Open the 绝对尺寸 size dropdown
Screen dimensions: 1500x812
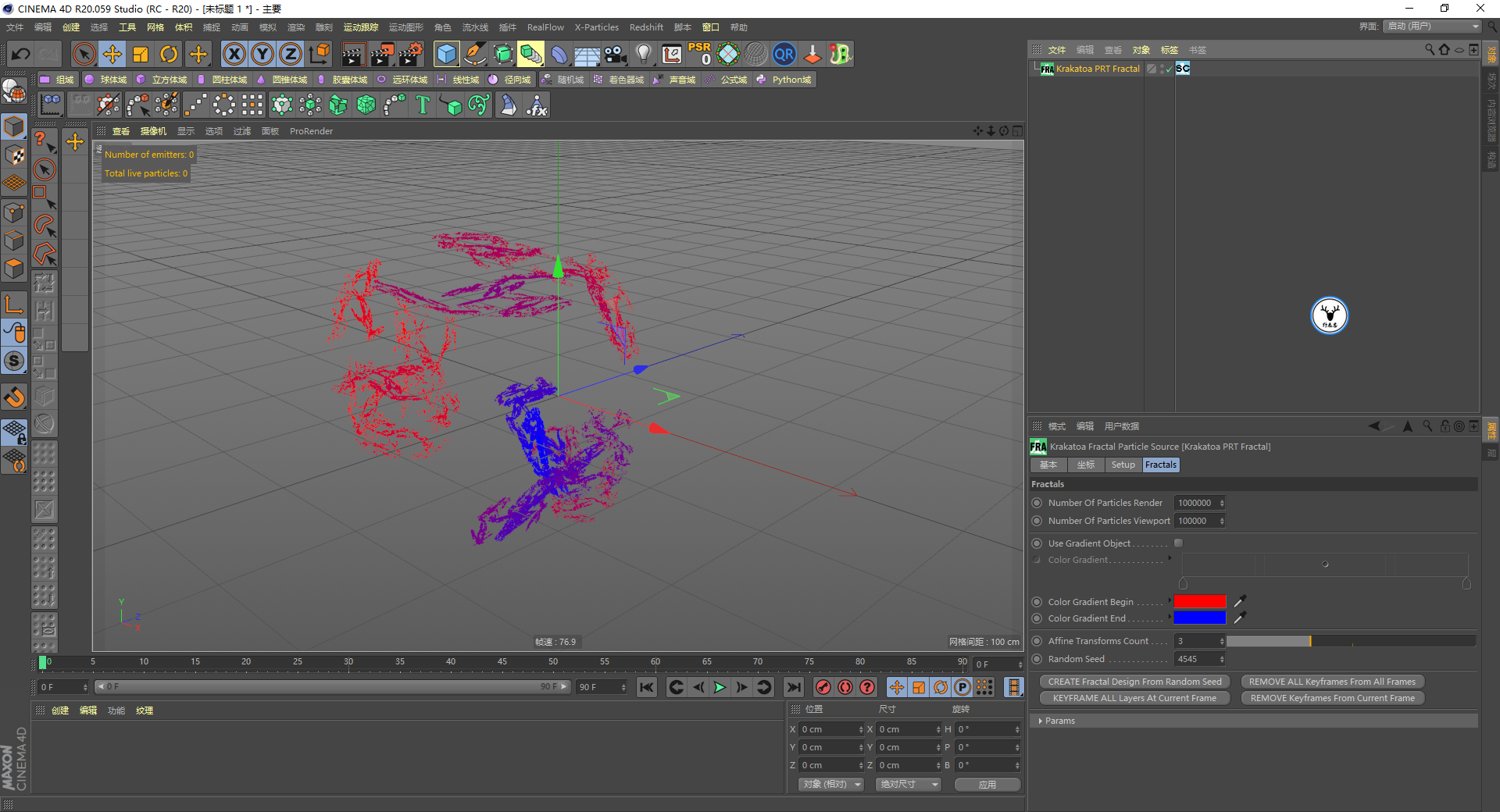pos(909,784)
